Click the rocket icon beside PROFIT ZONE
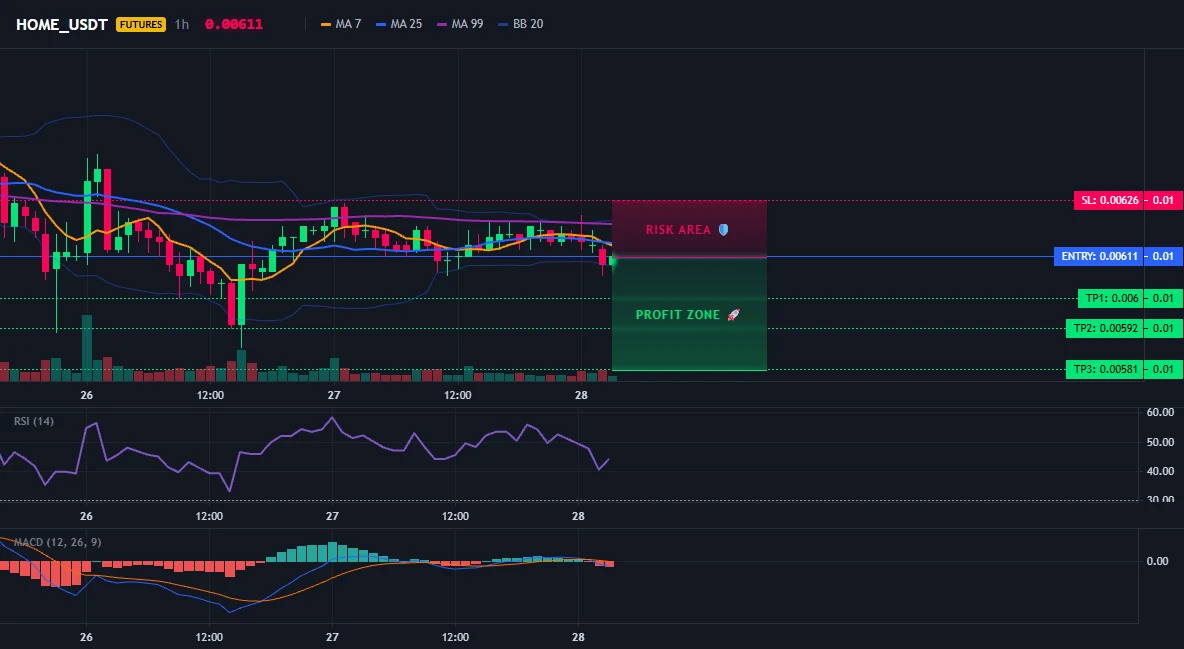The height and width of the screenshot is (649, 1184). click(733, 315)
